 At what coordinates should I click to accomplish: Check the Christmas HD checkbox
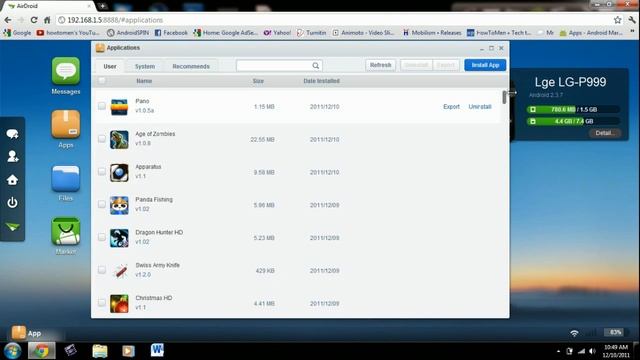102,303
